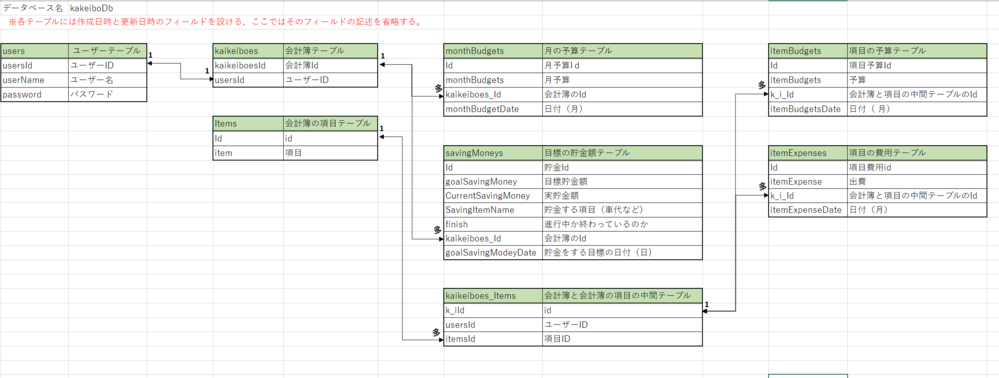
Task: Click the ユーザーテーブル header cell
Action: point(108,51)
